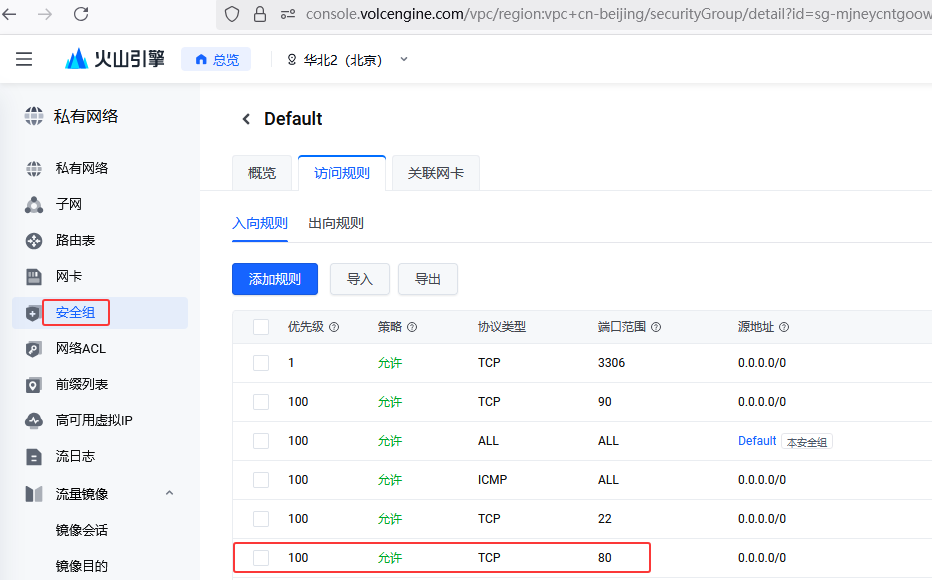Open the 子网 subnet sidebar icon
The image size is (932, 580).
pos(34,205)
